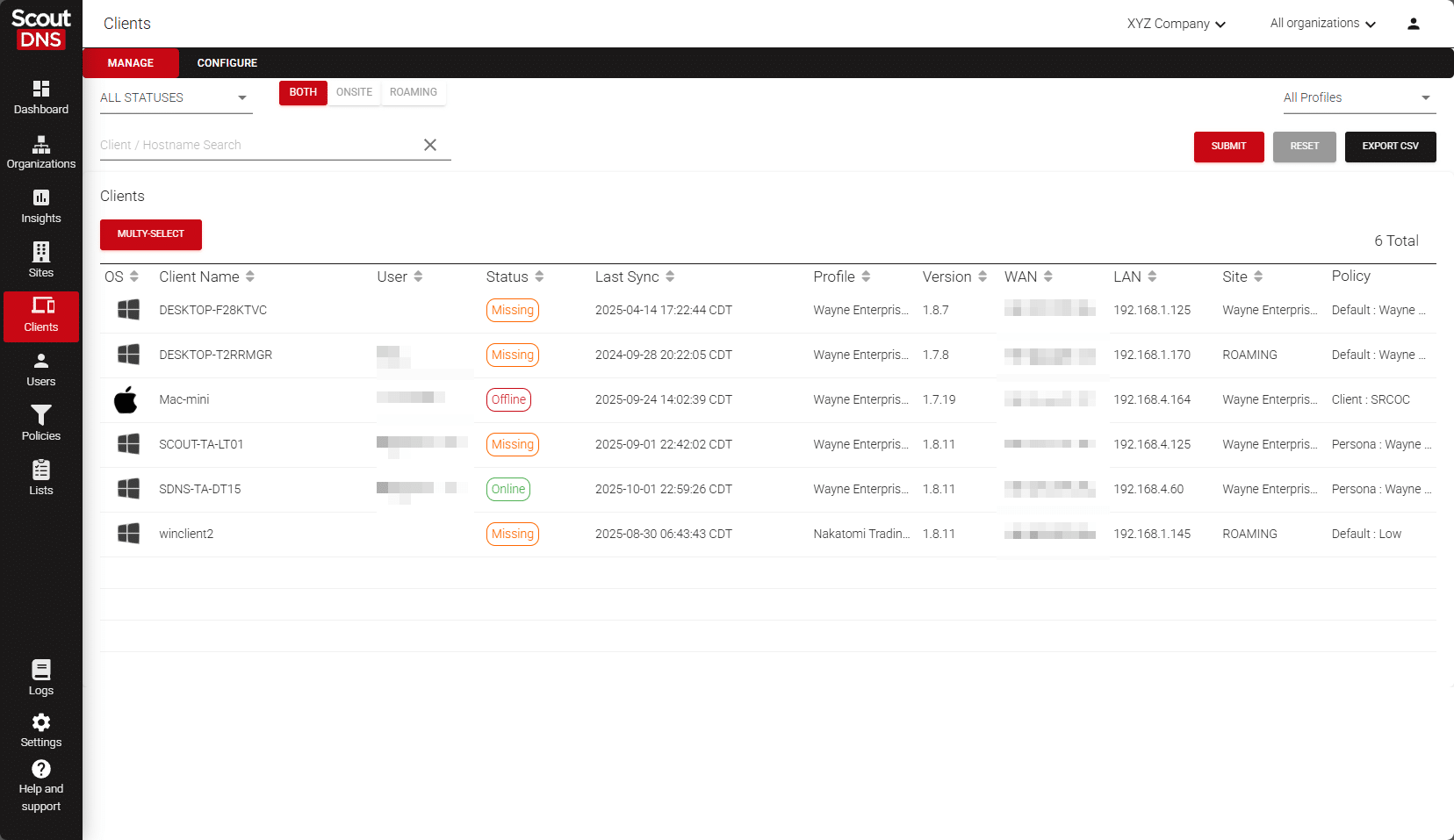
Task: Open the All Profiles dropdown
Action: point(1357,97)
